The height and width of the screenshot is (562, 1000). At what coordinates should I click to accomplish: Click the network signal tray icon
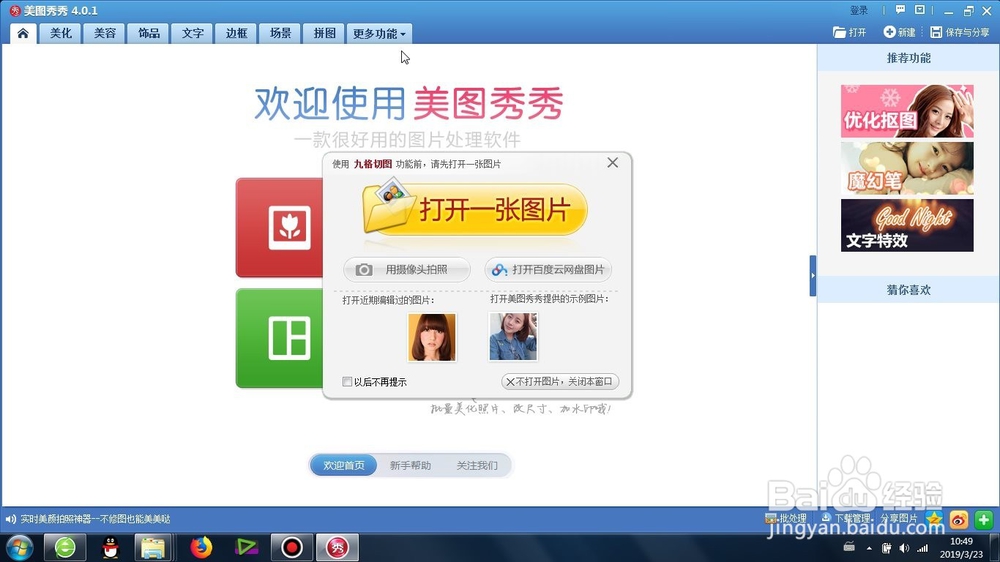(x=923, y=548)
